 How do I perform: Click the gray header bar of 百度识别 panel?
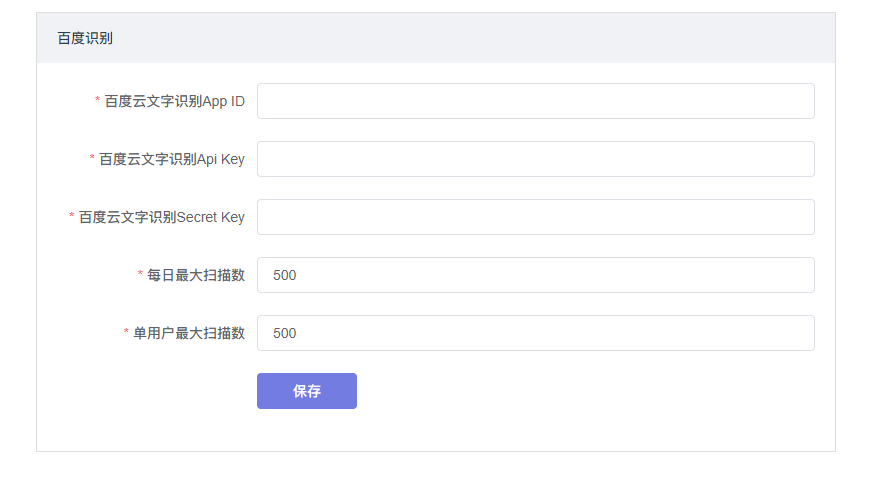pos(436,38)
